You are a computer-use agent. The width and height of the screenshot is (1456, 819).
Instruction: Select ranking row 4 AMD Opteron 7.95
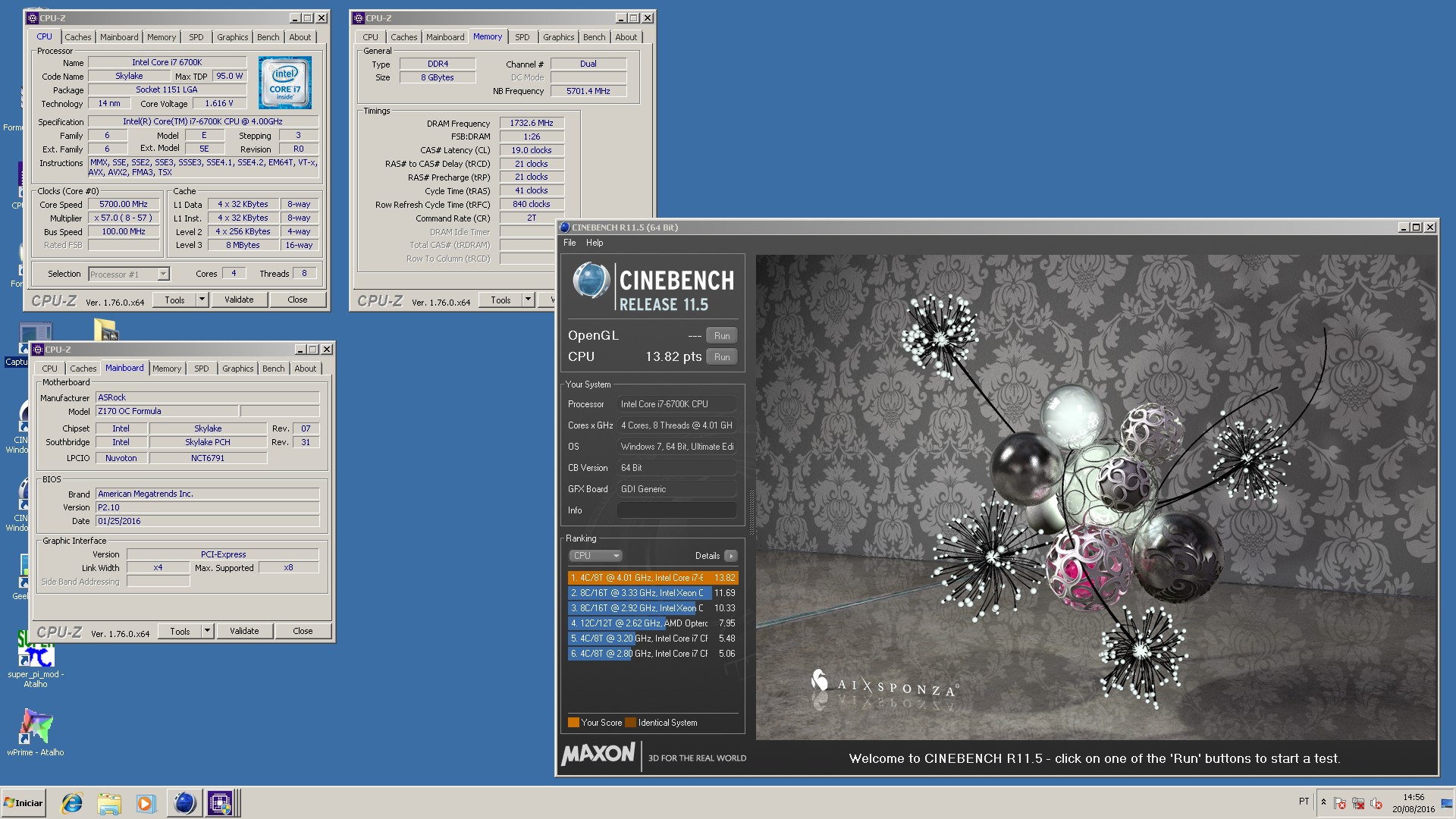click(653, 623)
